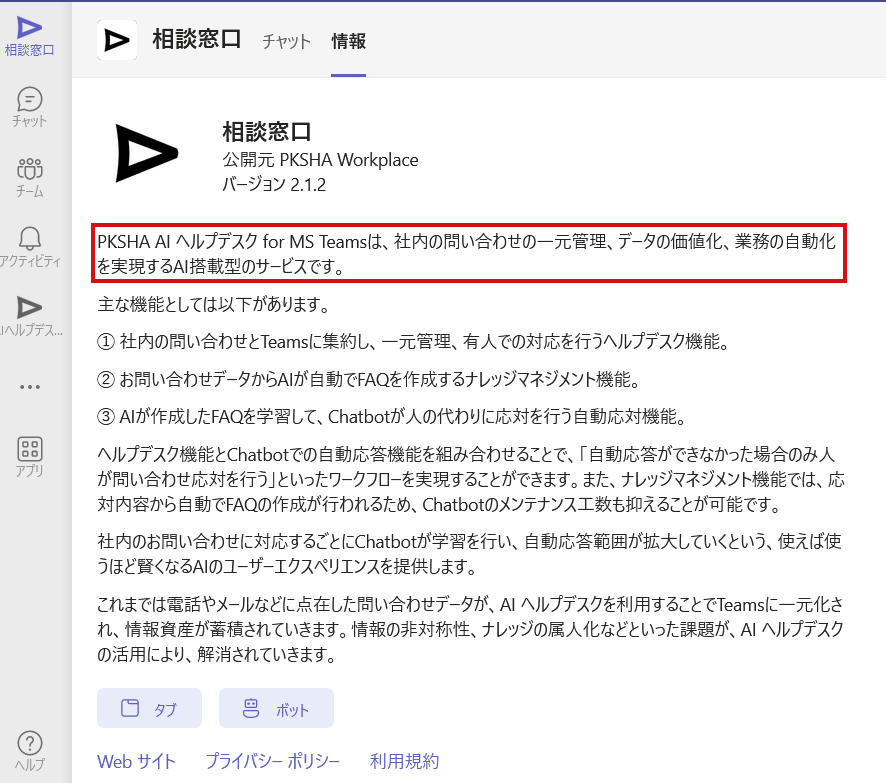Image resolution: width=886 pixels, height=783 pixels.
Task: Click バージョン 2.1.2 text
Action: point(274,185)
